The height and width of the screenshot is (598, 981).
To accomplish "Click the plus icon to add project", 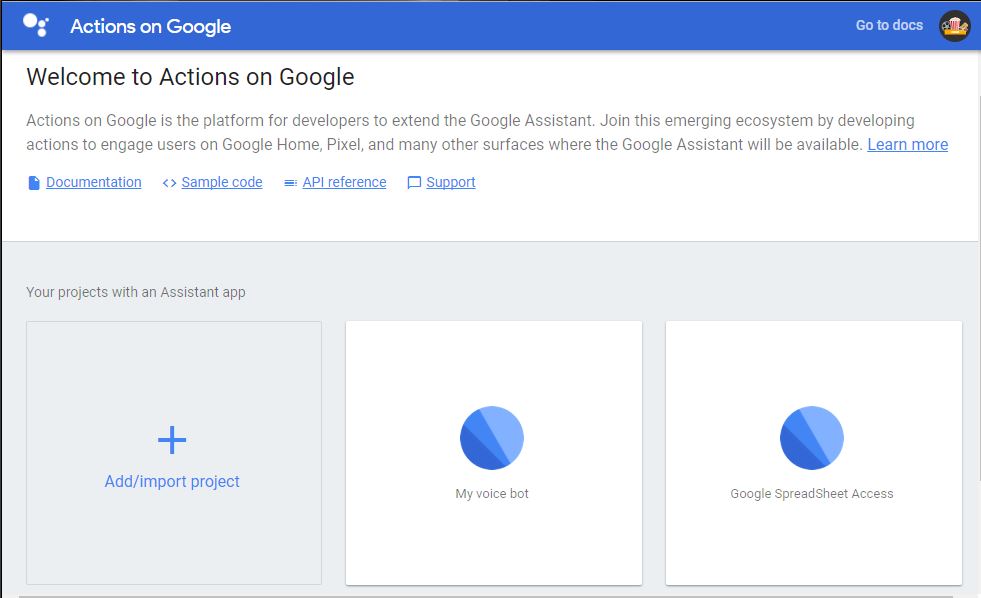I will click(172, 440).
